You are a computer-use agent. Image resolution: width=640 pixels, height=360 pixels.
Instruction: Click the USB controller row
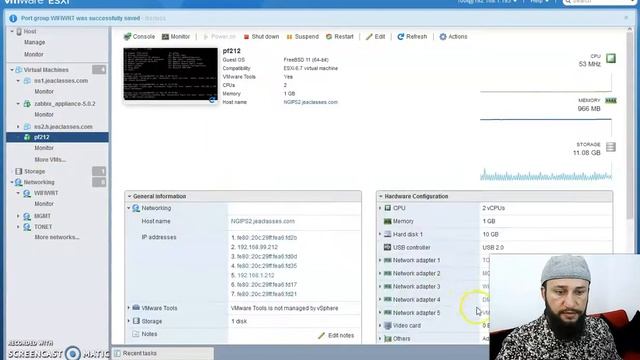click(x=494, y=247)
